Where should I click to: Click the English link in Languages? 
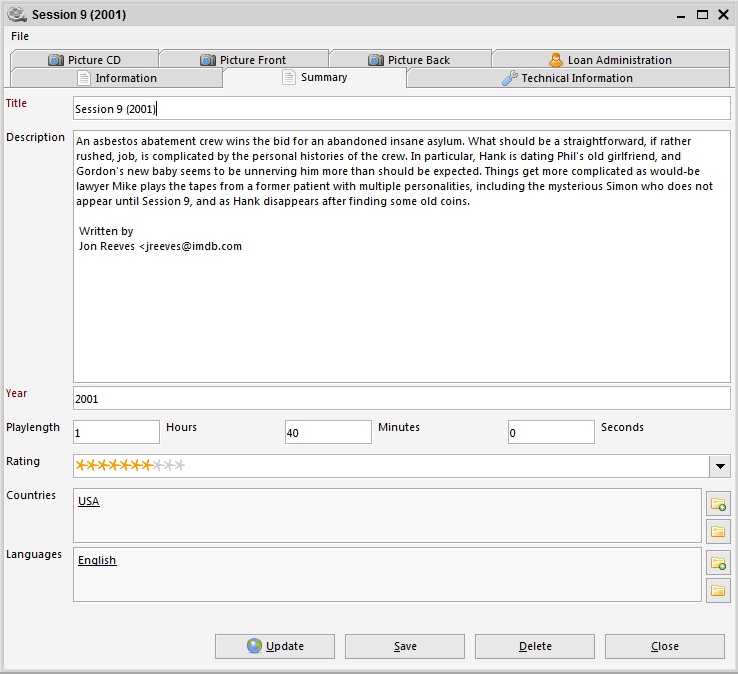[x=97, y=560]
